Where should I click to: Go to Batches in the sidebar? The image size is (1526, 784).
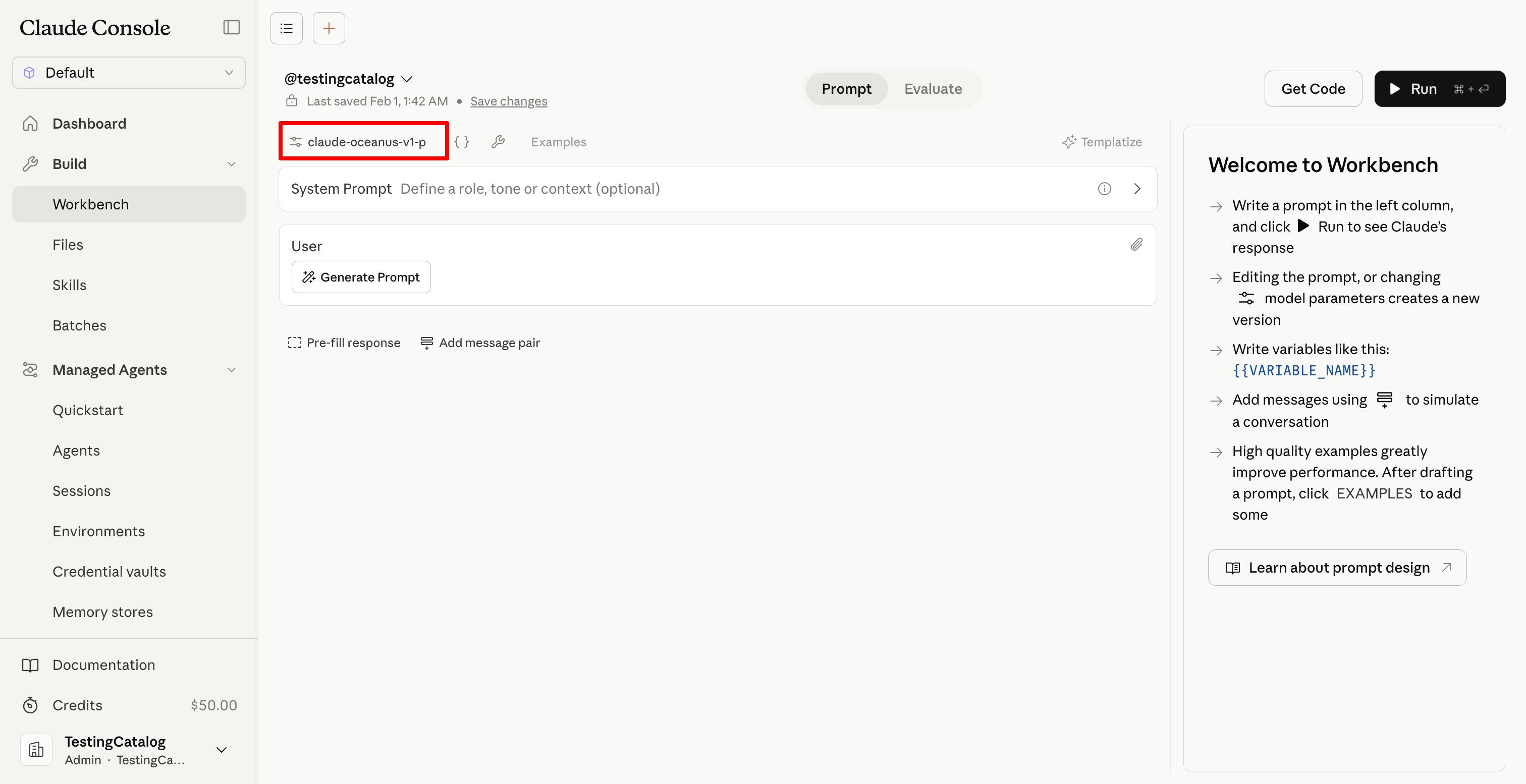79,325
